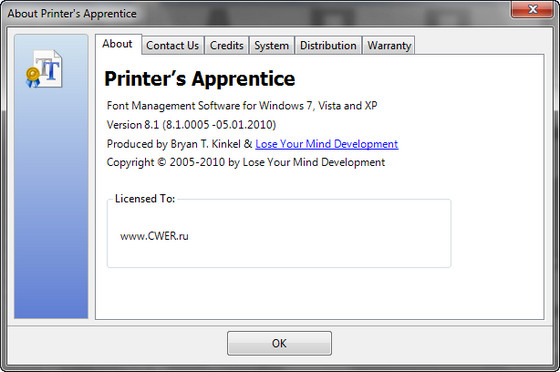Screen dimensions: 560x372
Task: Click the Copyright 2005-2010 text line
Action: [246, 162]
